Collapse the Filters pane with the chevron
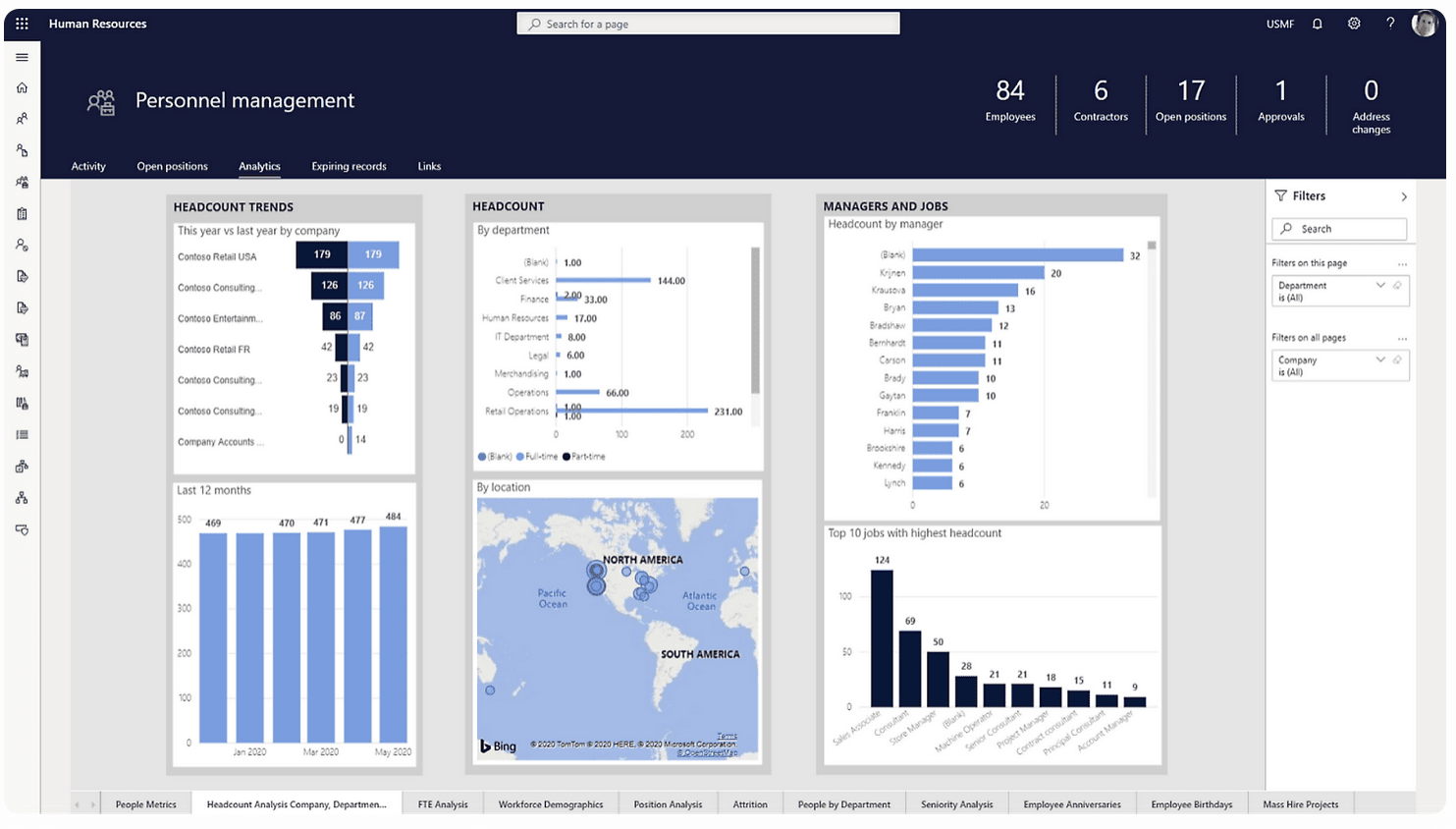This screenshot has height=829, width=1456. (1404, 197)
